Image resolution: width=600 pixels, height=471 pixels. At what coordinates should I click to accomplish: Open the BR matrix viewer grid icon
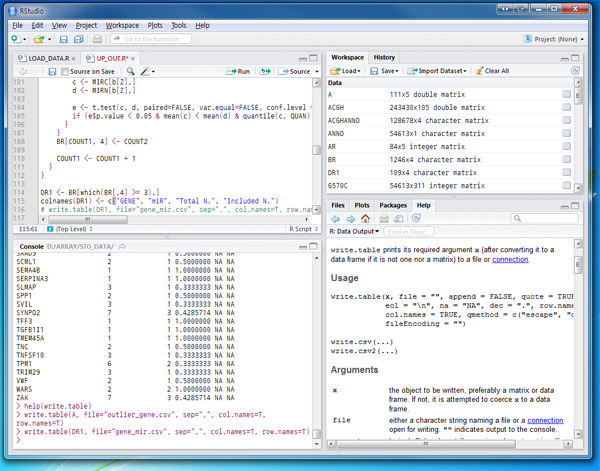pyautogui.click(x=566, y=160)
